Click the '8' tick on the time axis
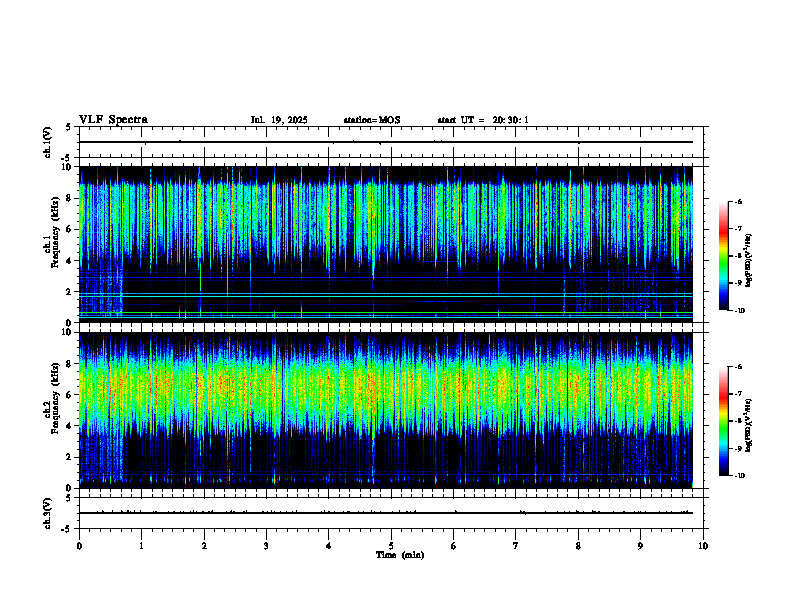Viewport: 792px width, 612px height. pyautogui.click(x=578, y=546)
